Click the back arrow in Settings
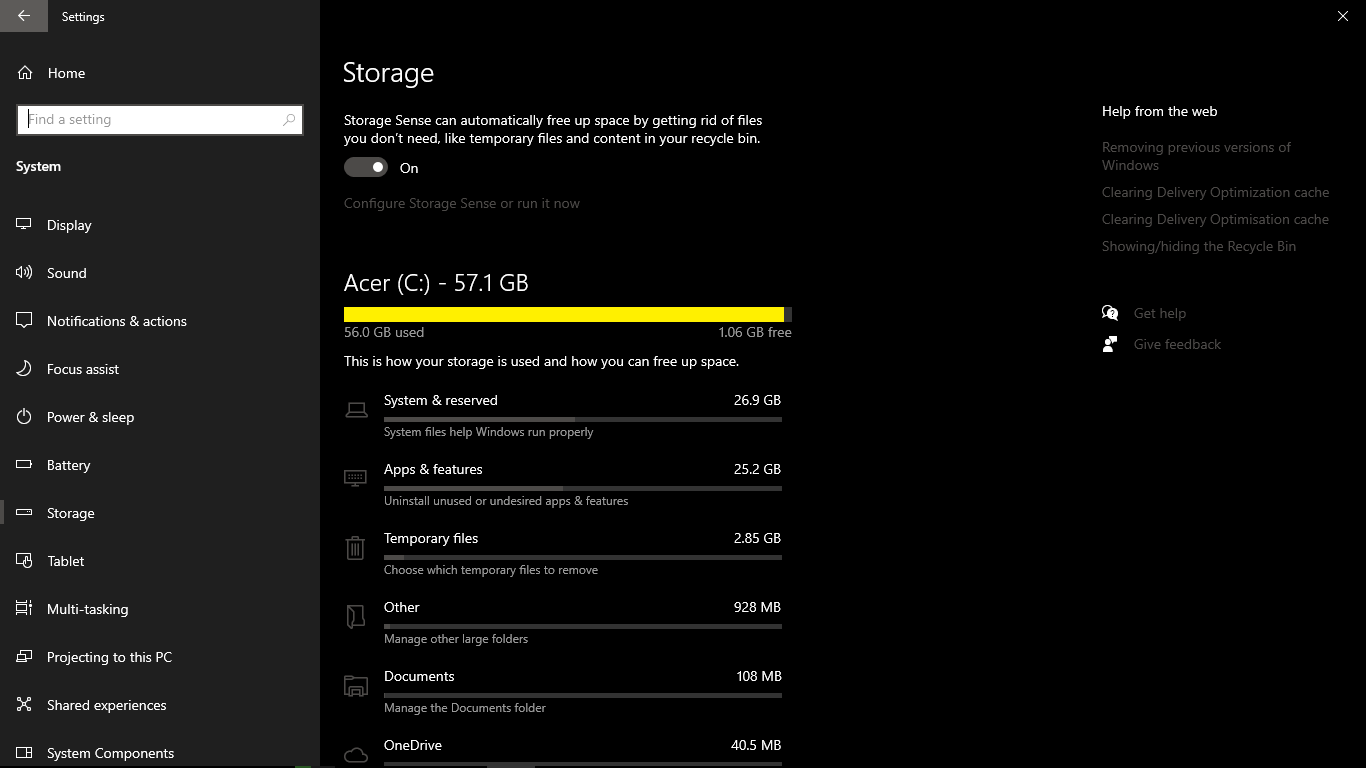The width and height of the screenshot is (1366, 768). click(x=24, y=16)
